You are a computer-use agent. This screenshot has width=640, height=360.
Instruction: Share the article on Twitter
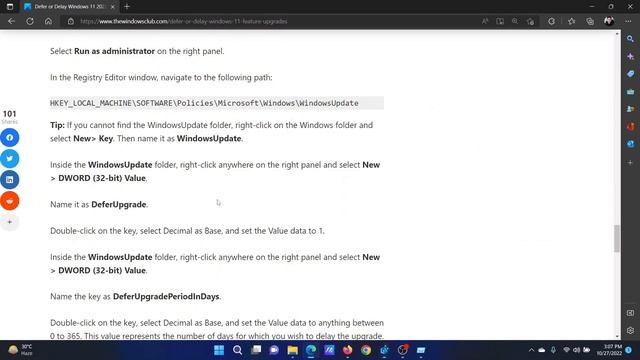pyautogui.click(x=9, y=158)
